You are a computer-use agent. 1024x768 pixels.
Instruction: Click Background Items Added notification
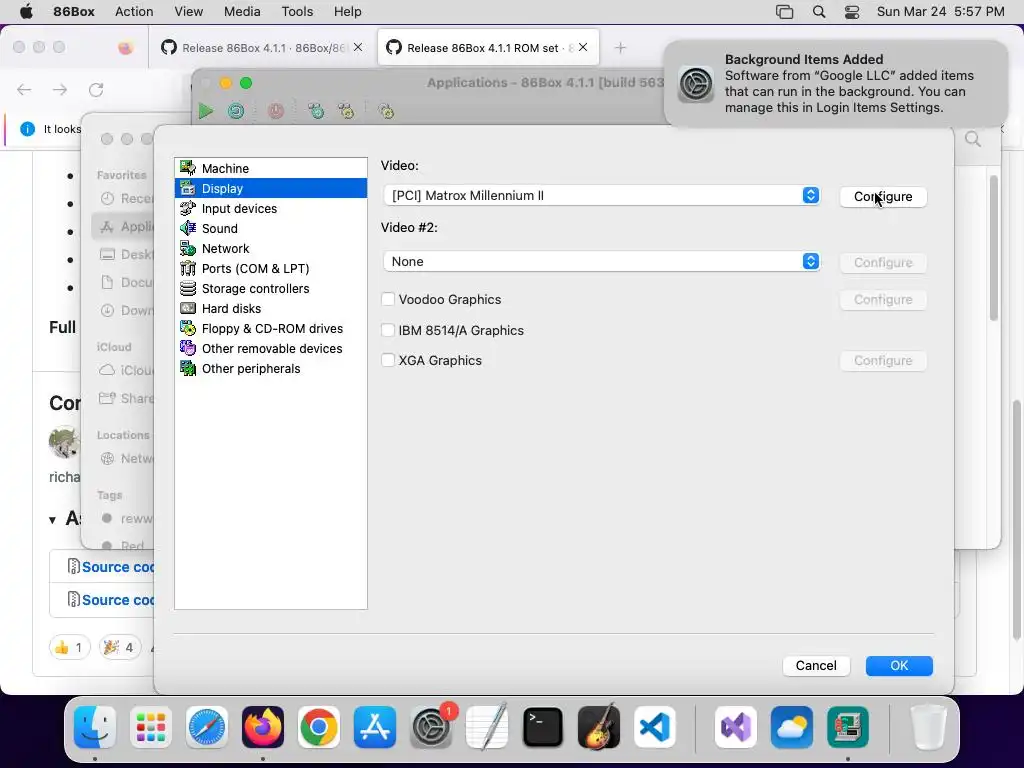pyautogui.click(x=835, y=84)
